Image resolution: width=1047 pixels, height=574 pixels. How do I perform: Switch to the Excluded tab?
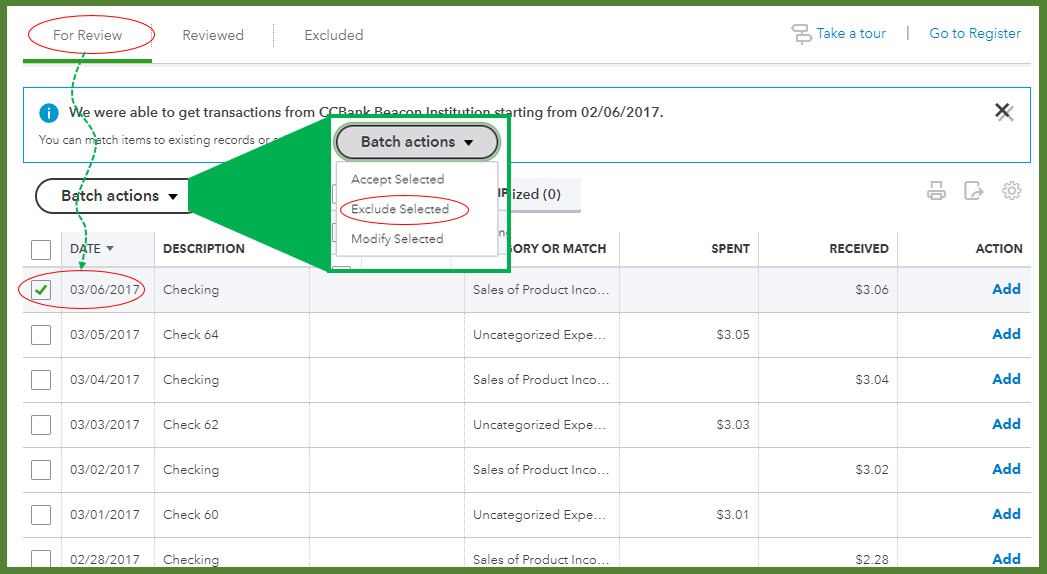click(334, 35)
